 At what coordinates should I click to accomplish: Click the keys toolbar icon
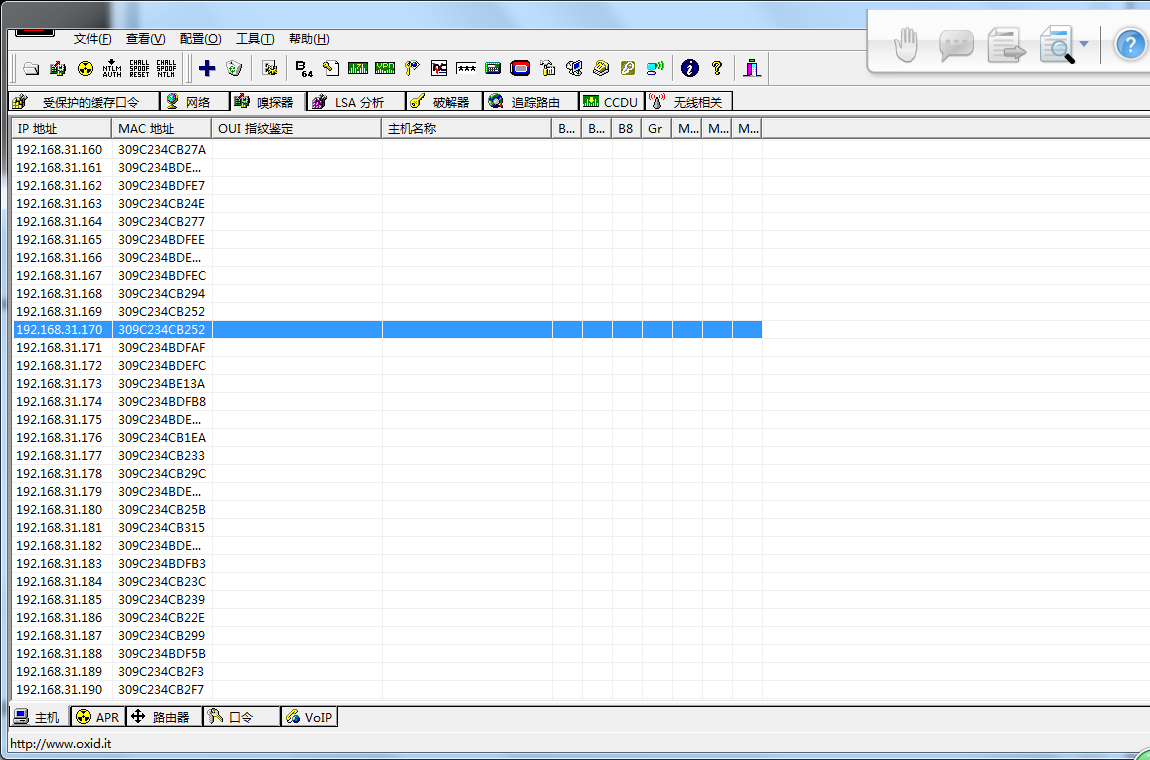(x=412, y=69)
